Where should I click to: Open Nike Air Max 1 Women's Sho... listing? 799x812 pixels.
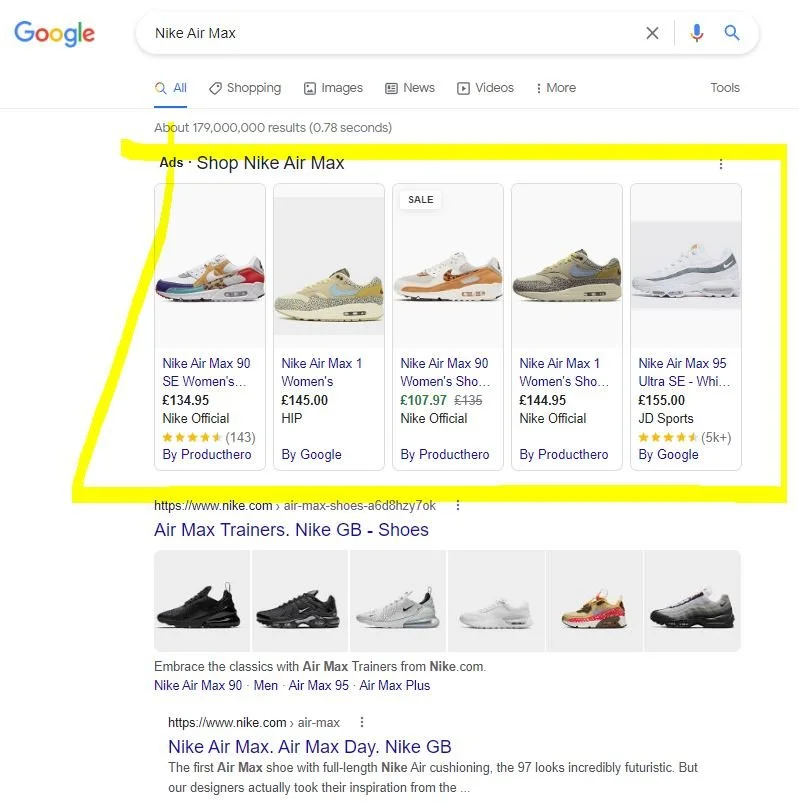564,372
